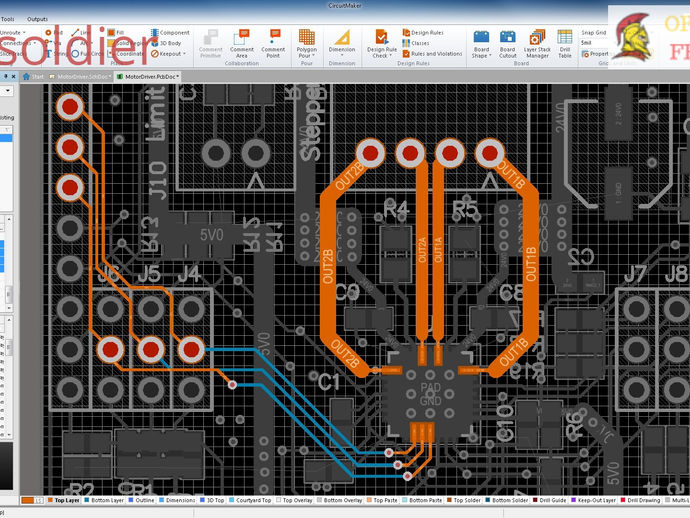This screenshot has width=690, height=518.
Task: Expand the Unroute dropdown
Action: [x=24, y=33]
